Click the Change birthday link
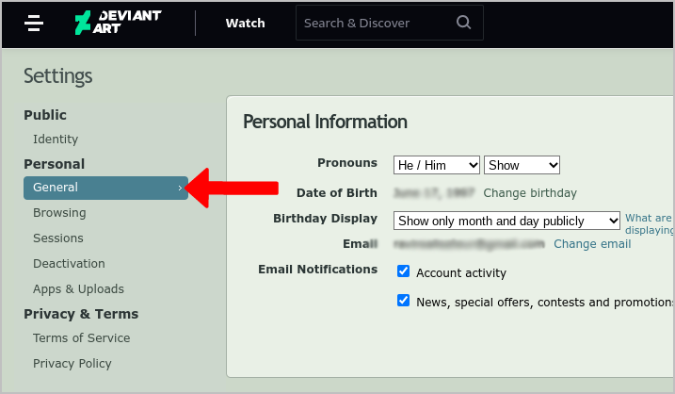 pos(530,193)
